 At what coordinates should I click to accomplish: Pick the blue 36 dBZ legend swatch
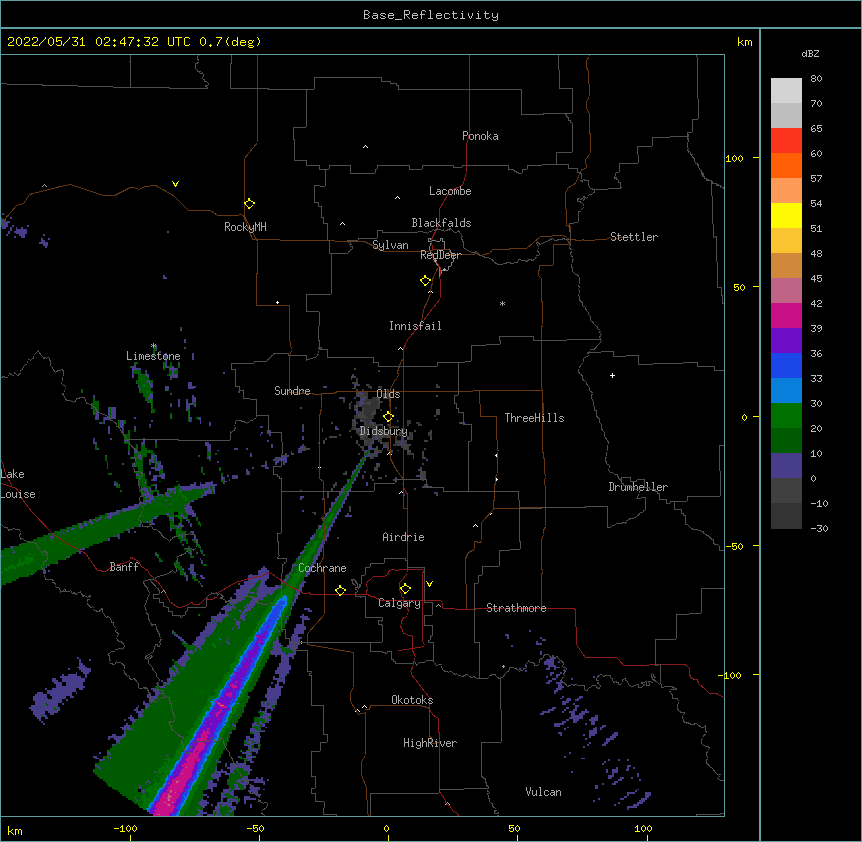(786, 365)
